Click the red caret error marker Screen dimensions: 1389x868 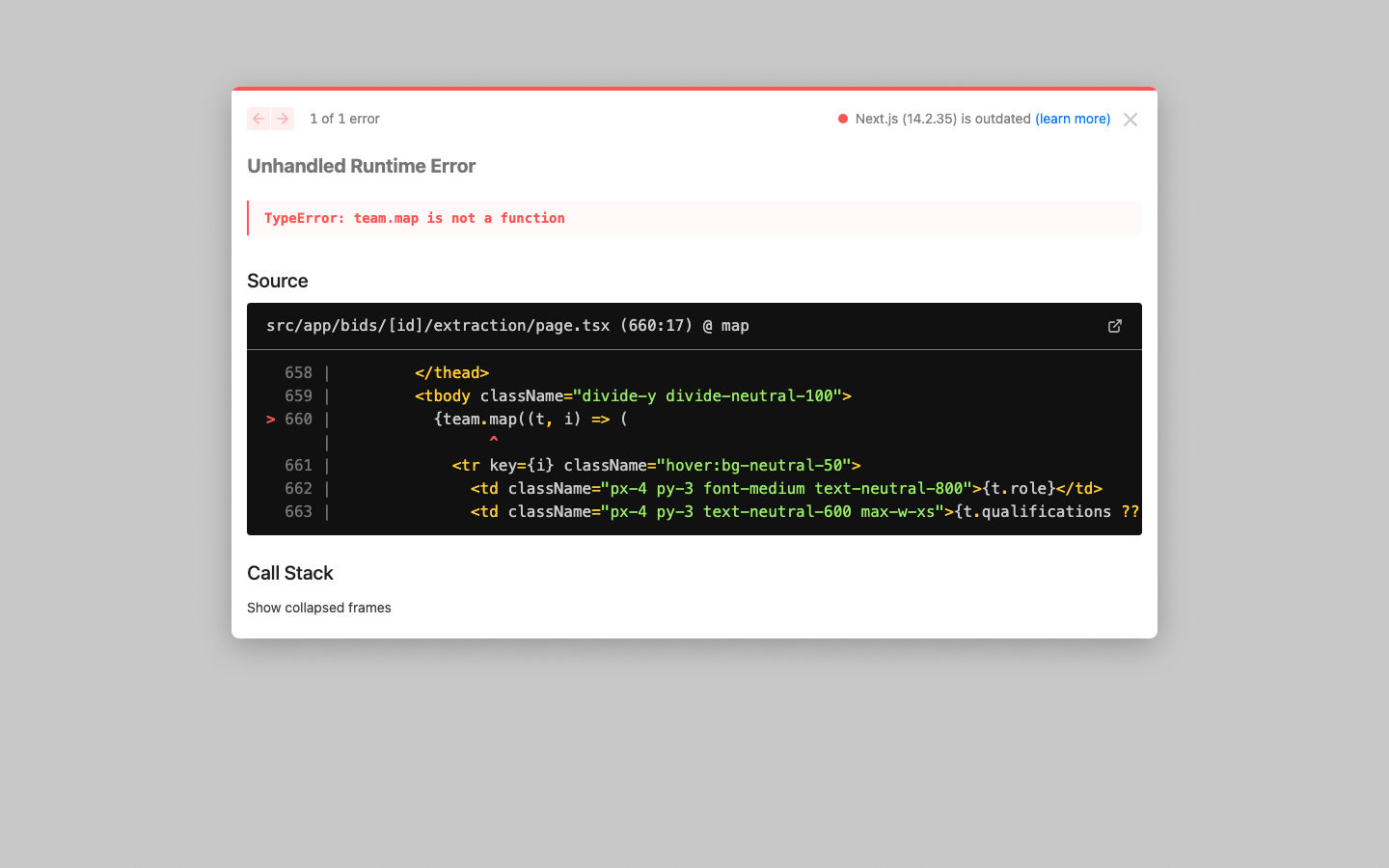[494, 440]
